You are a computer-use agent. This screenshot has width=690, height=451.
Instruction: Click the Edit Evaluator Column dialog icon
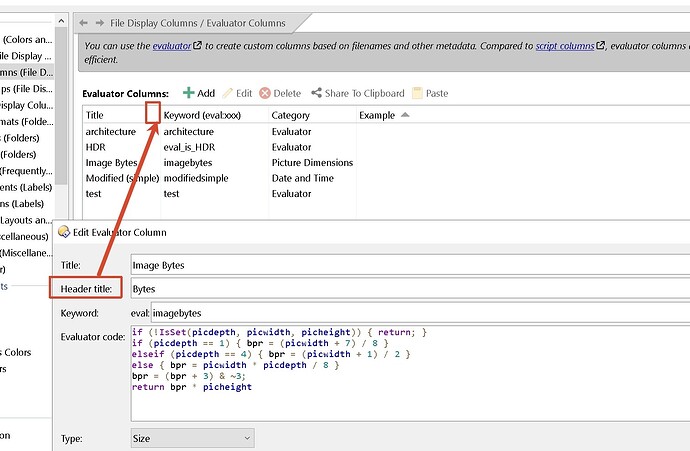[65, 232]
